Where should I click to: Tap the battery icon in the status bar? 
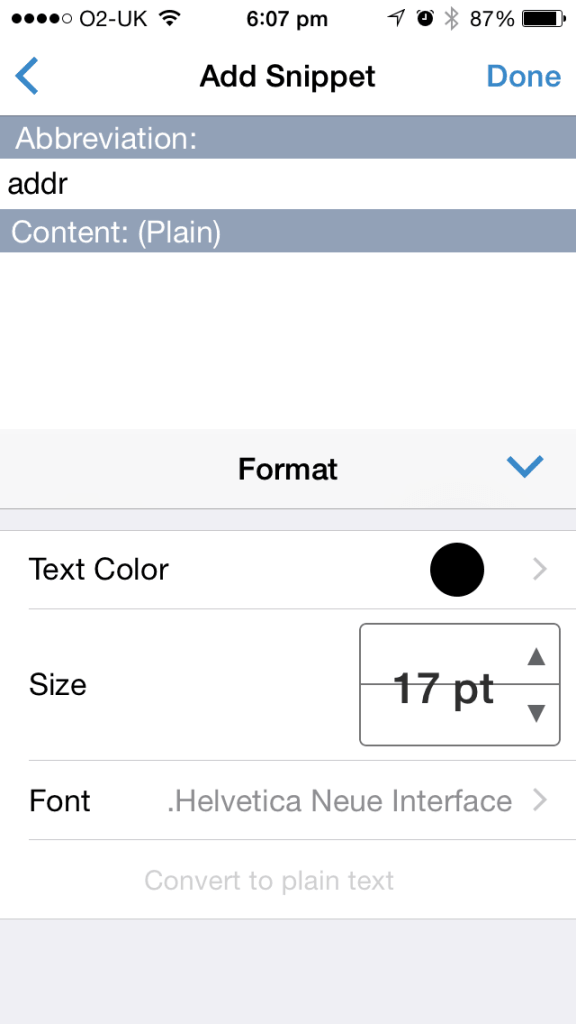coord(543,16)
